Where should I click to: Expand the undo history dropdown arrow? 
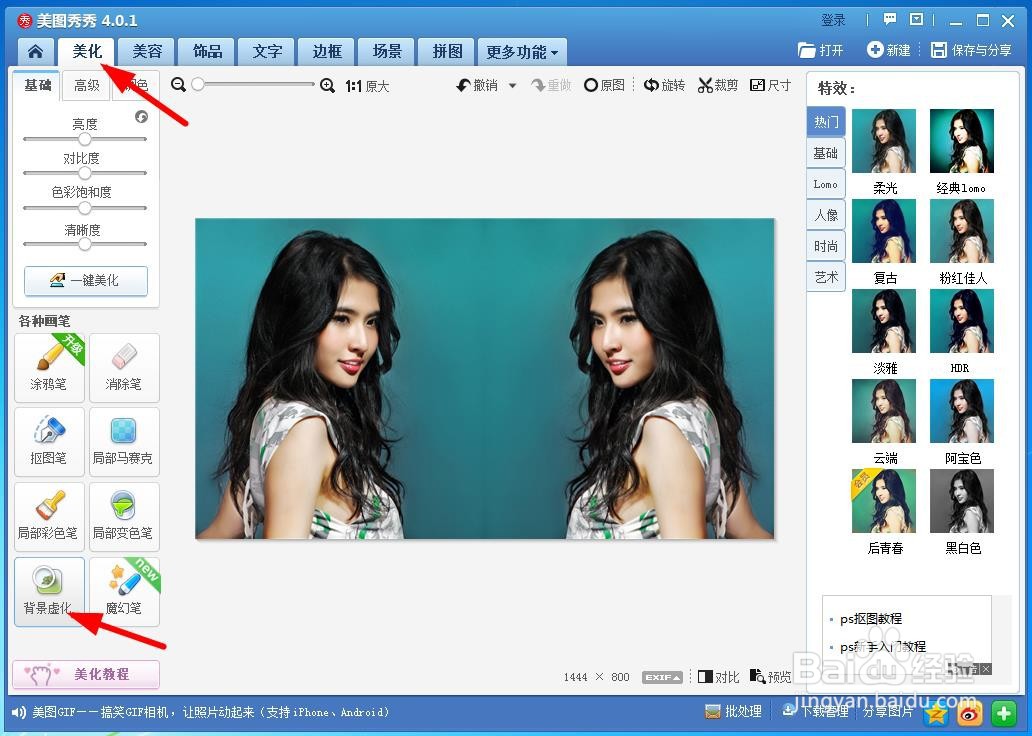(x=513, y=86)
